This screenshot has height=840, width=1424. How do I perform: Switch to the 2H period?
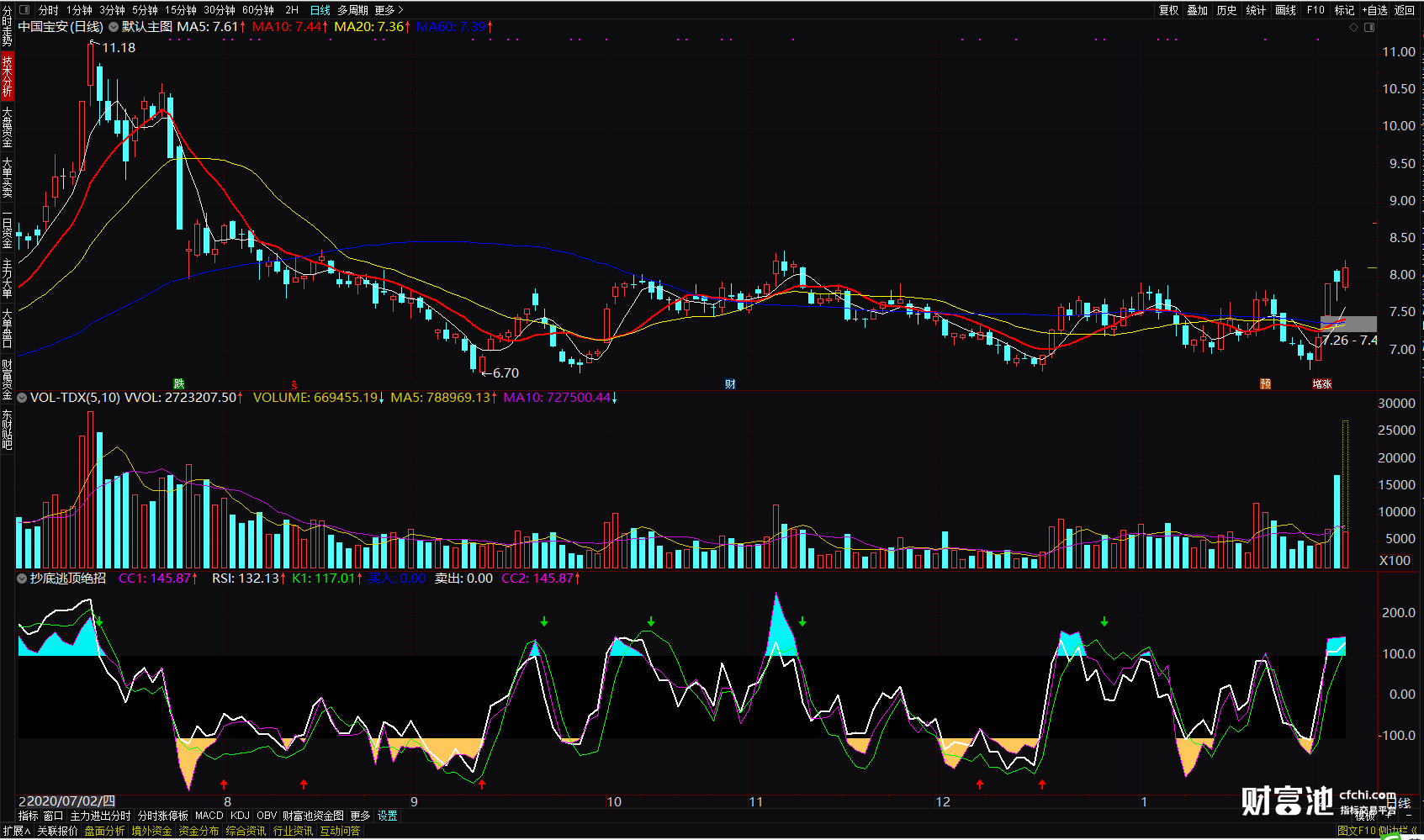click(x=292, y=10)
